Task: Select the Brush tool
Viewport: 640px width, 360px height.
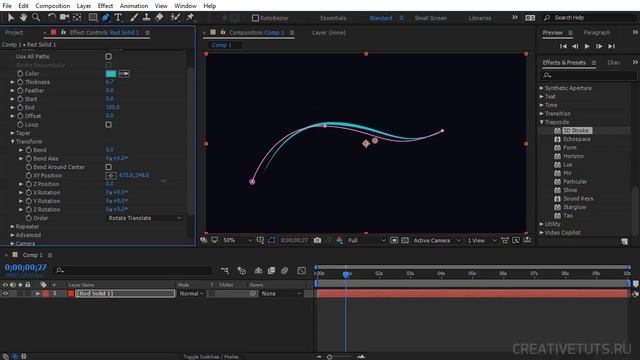Action: tap(133, 17)
